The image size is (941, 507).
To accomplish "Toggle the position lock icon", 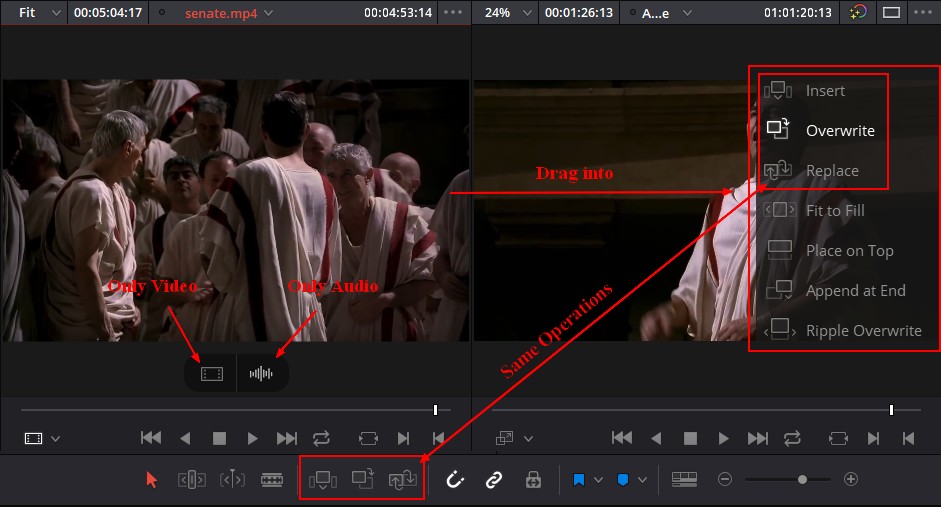I will pyautogui.click(x=533, y=480).
